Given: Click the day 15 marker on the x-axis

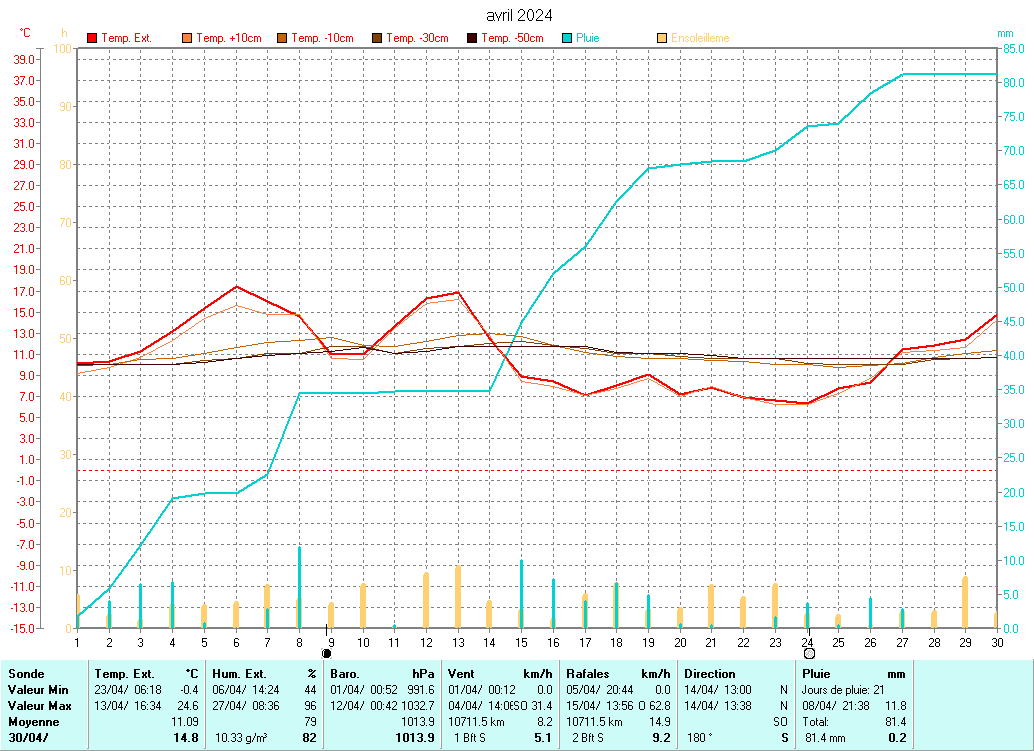Looking at the screenshot, I should 521,641.
